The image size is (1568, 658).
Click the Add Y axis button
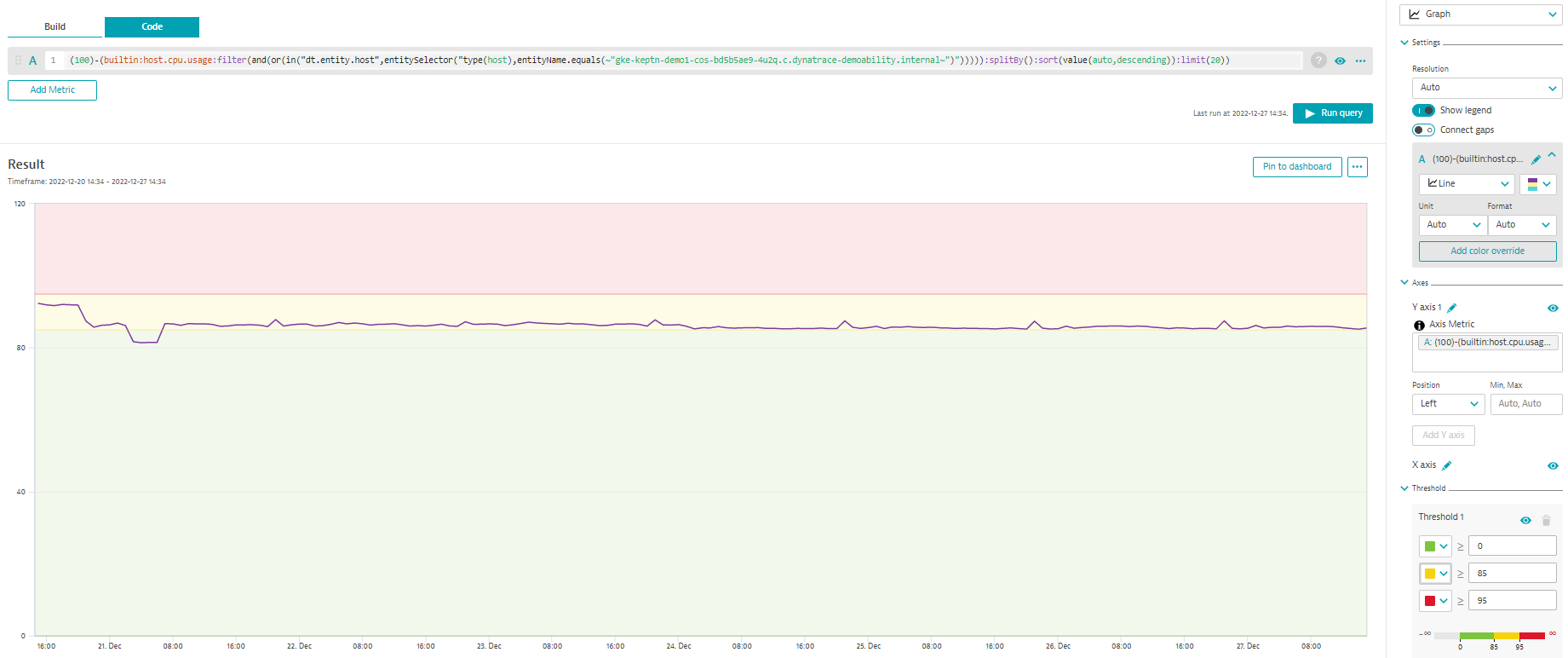(x=1443, y=436)
